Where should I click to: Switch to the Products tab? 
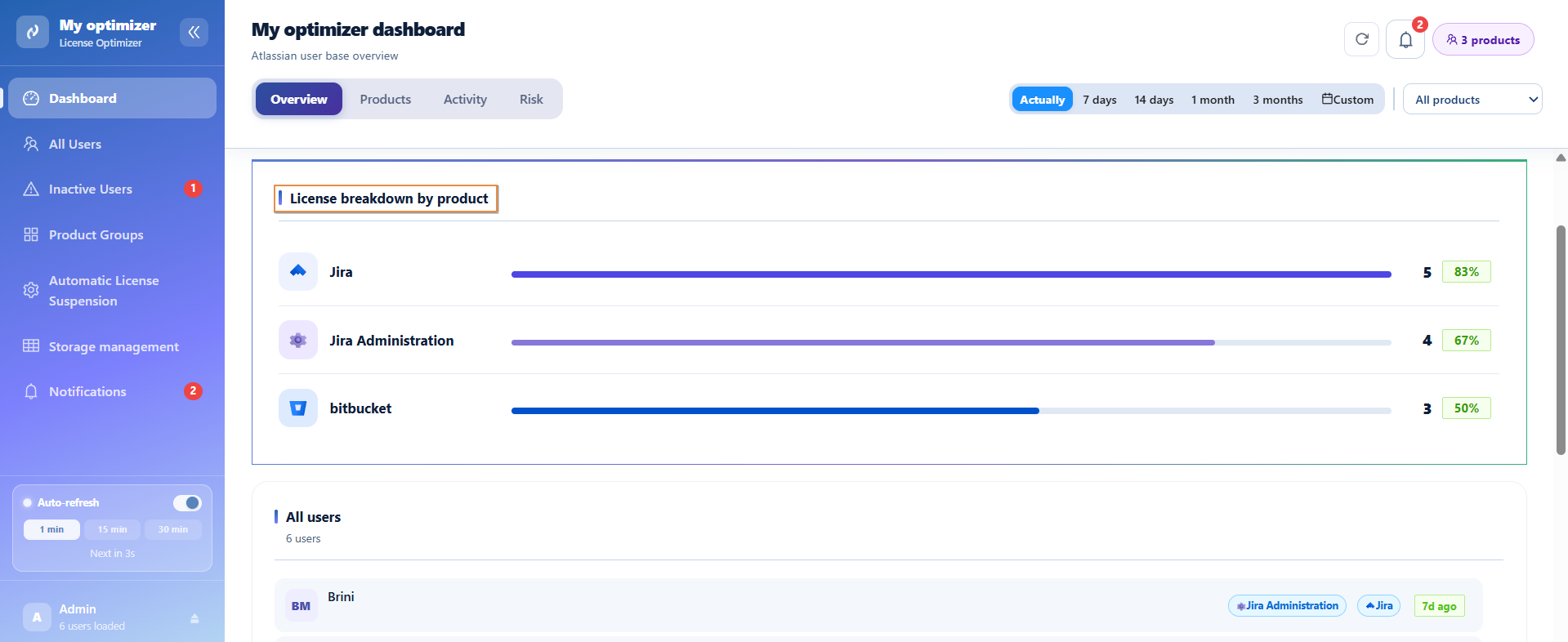coord(386,99)
